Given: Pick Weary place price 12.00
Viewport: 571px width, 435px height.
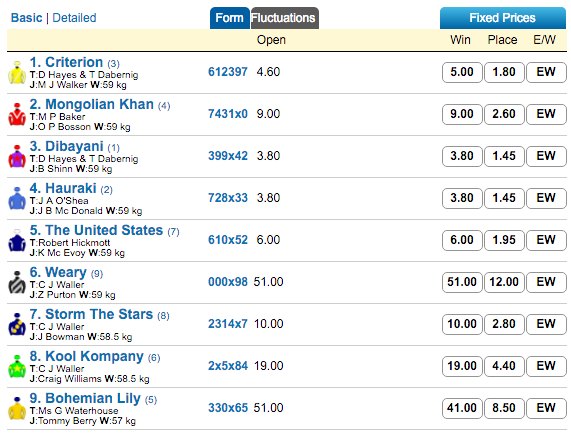Looking at the screenshot, I should click(x=504, y=282).
